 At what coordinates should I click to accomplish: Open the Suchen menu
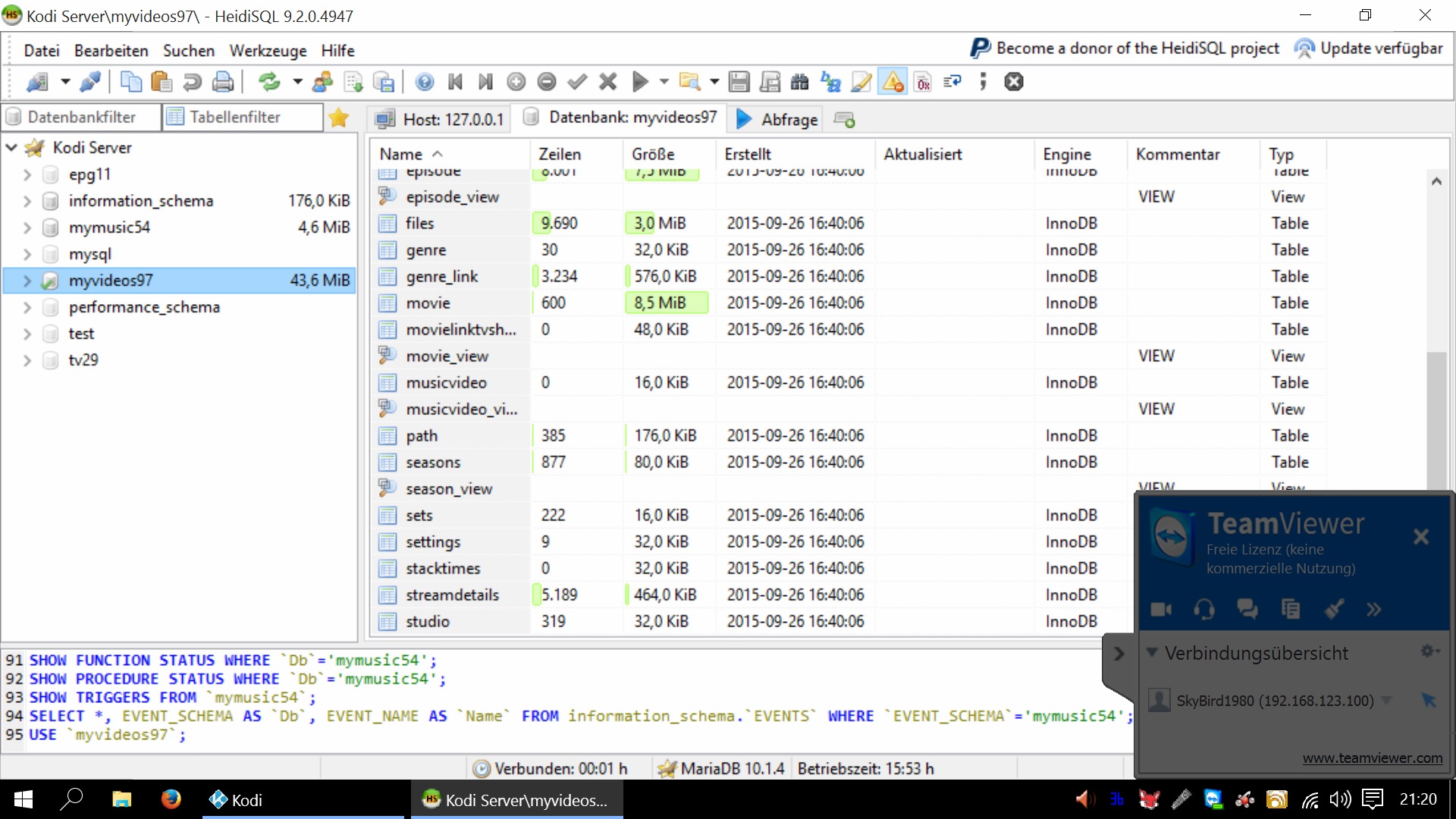click(189, 50)
